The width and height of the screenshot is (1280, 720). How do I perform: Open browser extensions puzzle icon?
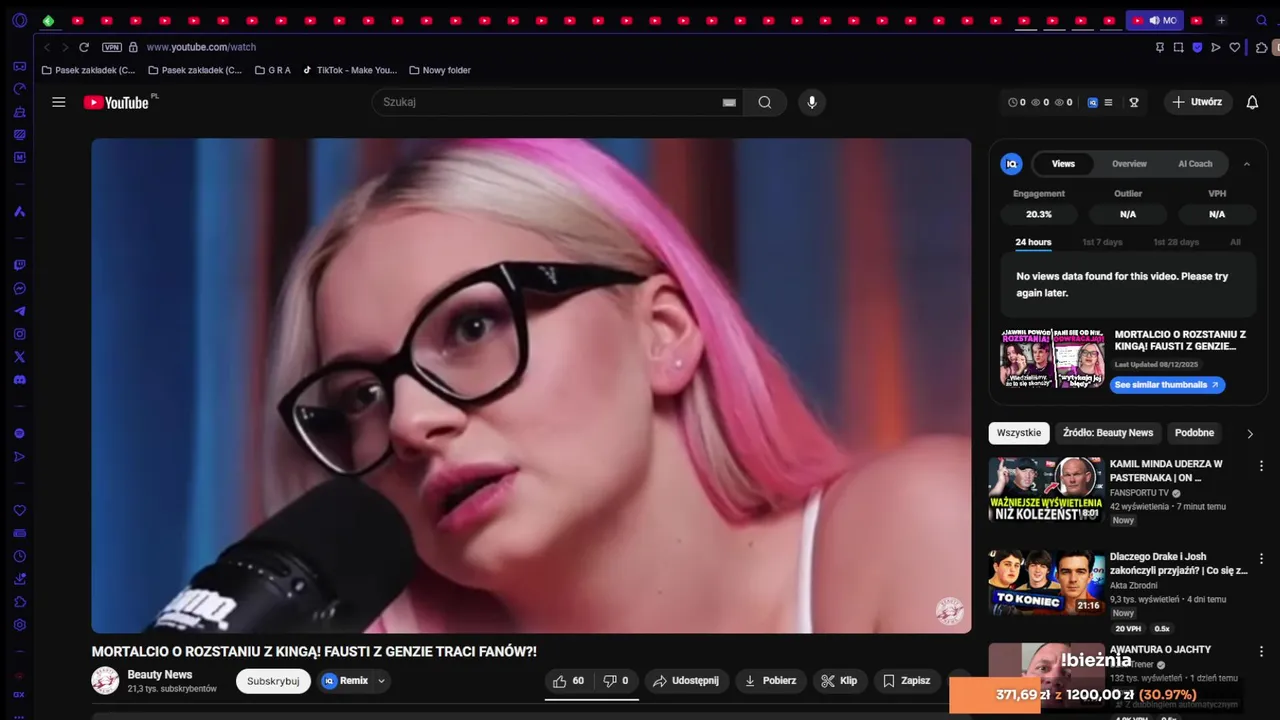click(x=1262, y=47)
